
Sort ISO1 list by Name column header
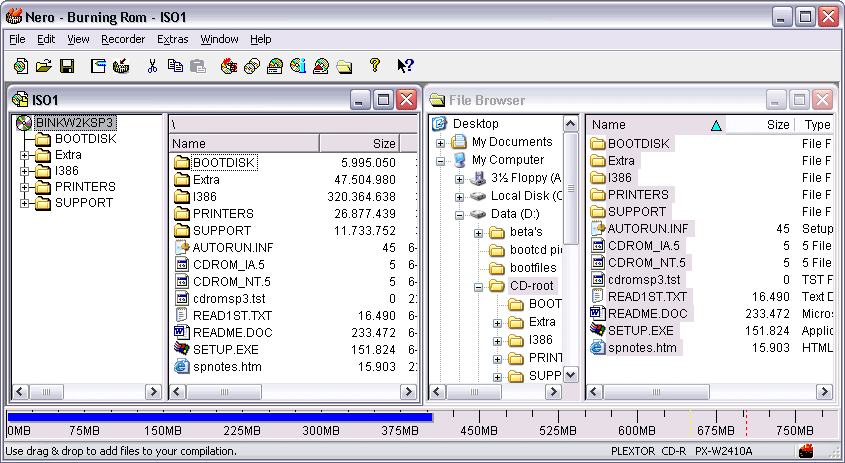tap(245, 143)
